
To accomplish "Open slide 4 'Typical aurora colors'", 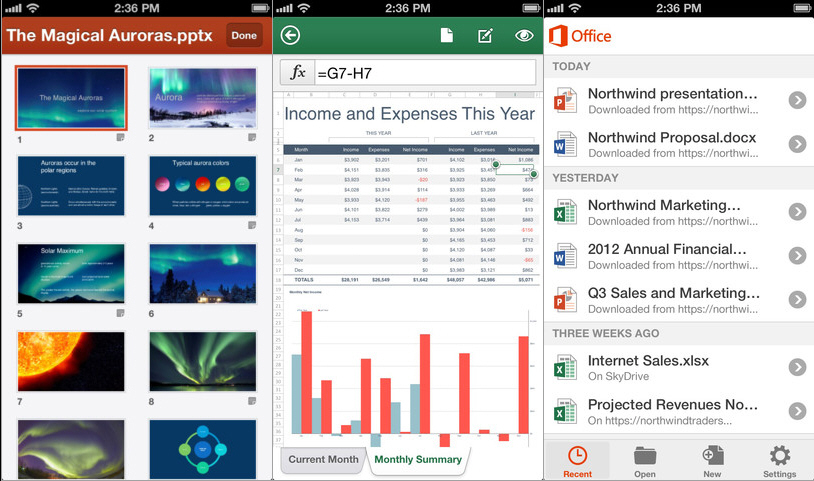I will [202, 186].
